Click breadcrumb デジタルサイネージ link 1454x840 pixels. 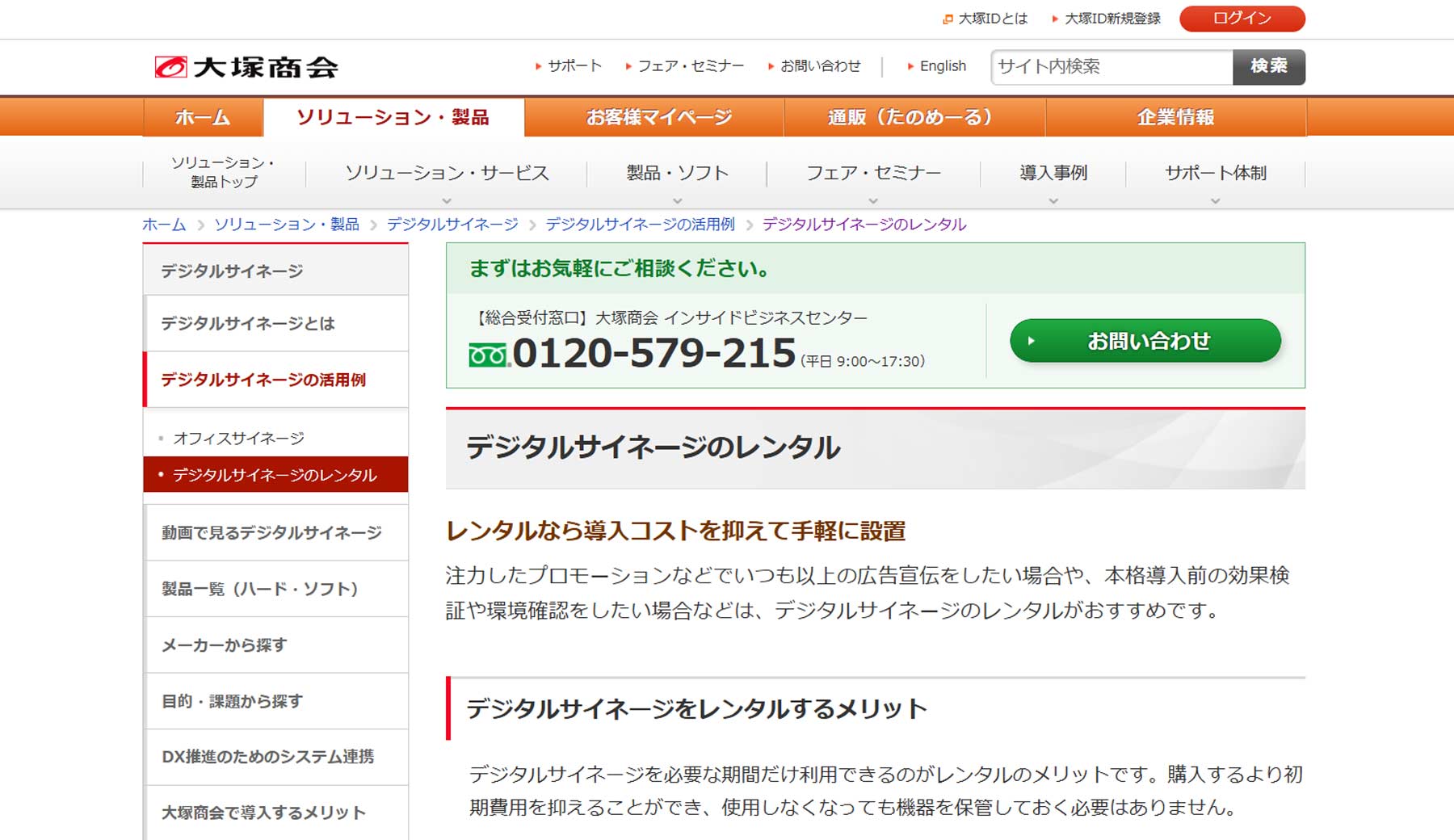click(452, 225)
